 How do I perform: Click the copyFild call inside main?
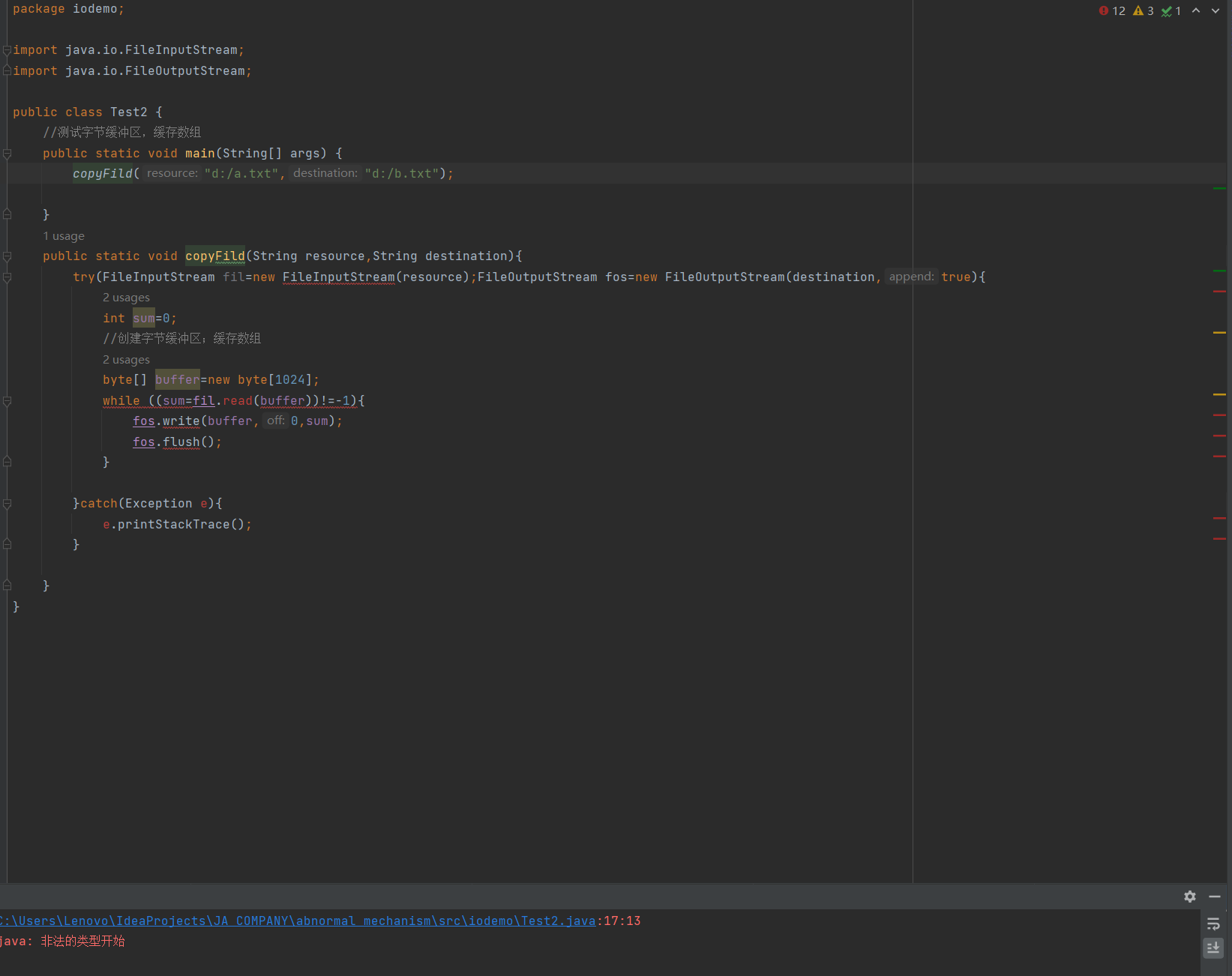(103, 174)
